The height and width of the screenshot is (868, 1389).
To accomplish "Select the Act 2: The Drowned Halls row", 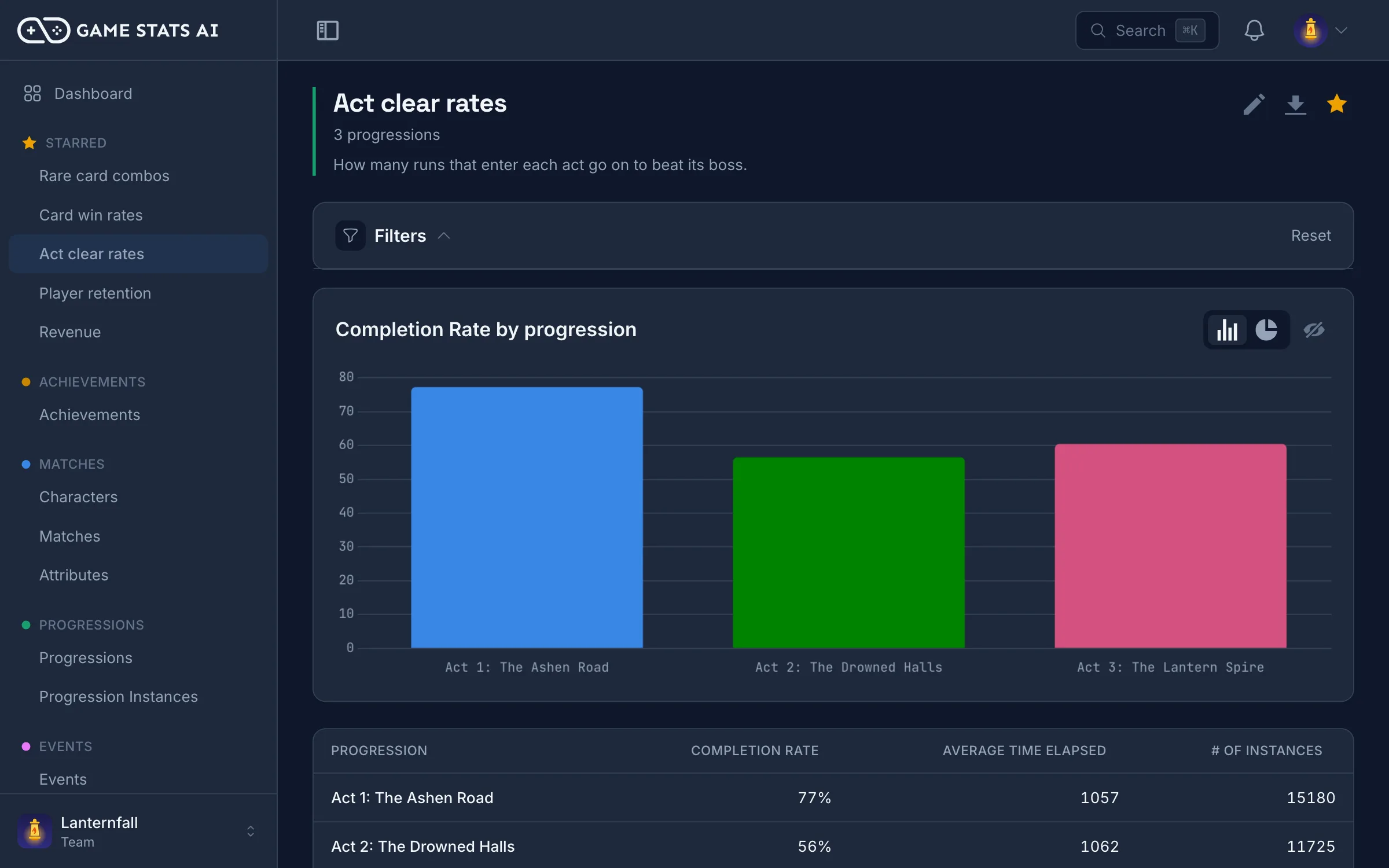I will pos(833,846).
